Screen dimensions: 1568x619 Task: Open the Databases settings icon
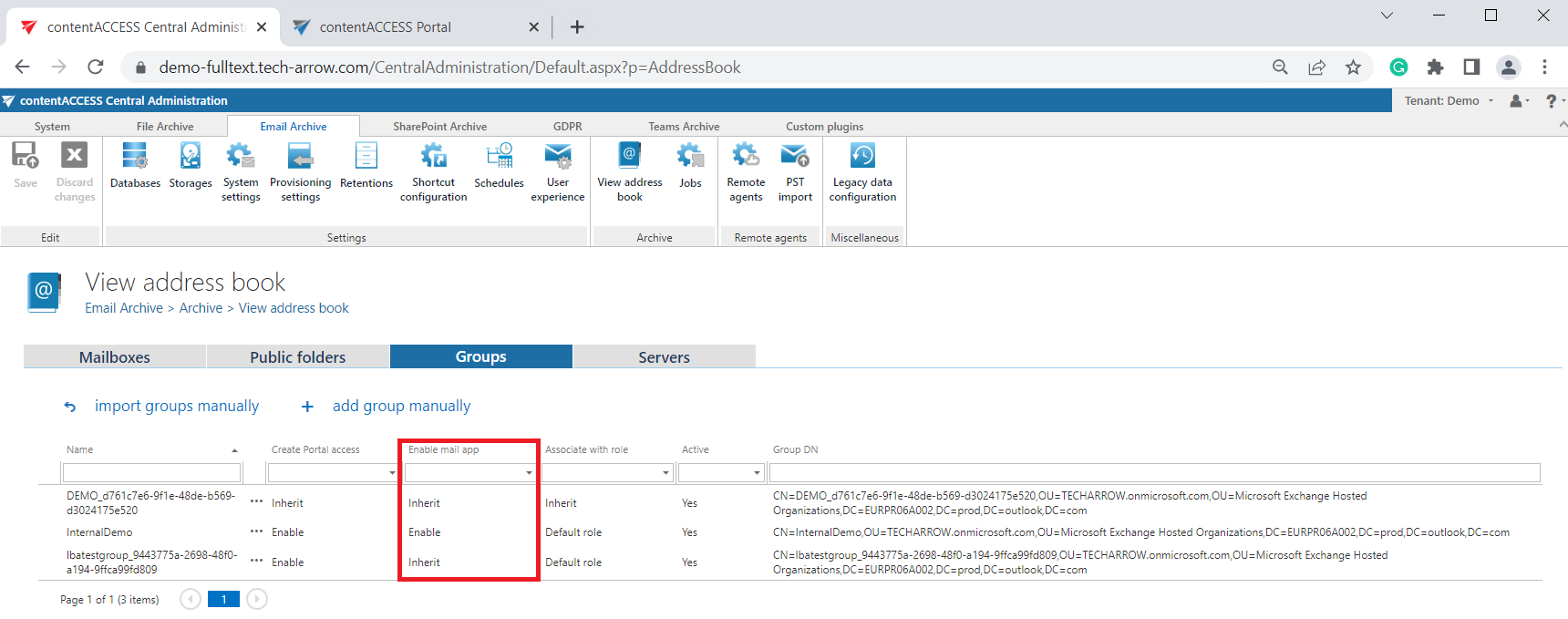(x=135, y=166)
